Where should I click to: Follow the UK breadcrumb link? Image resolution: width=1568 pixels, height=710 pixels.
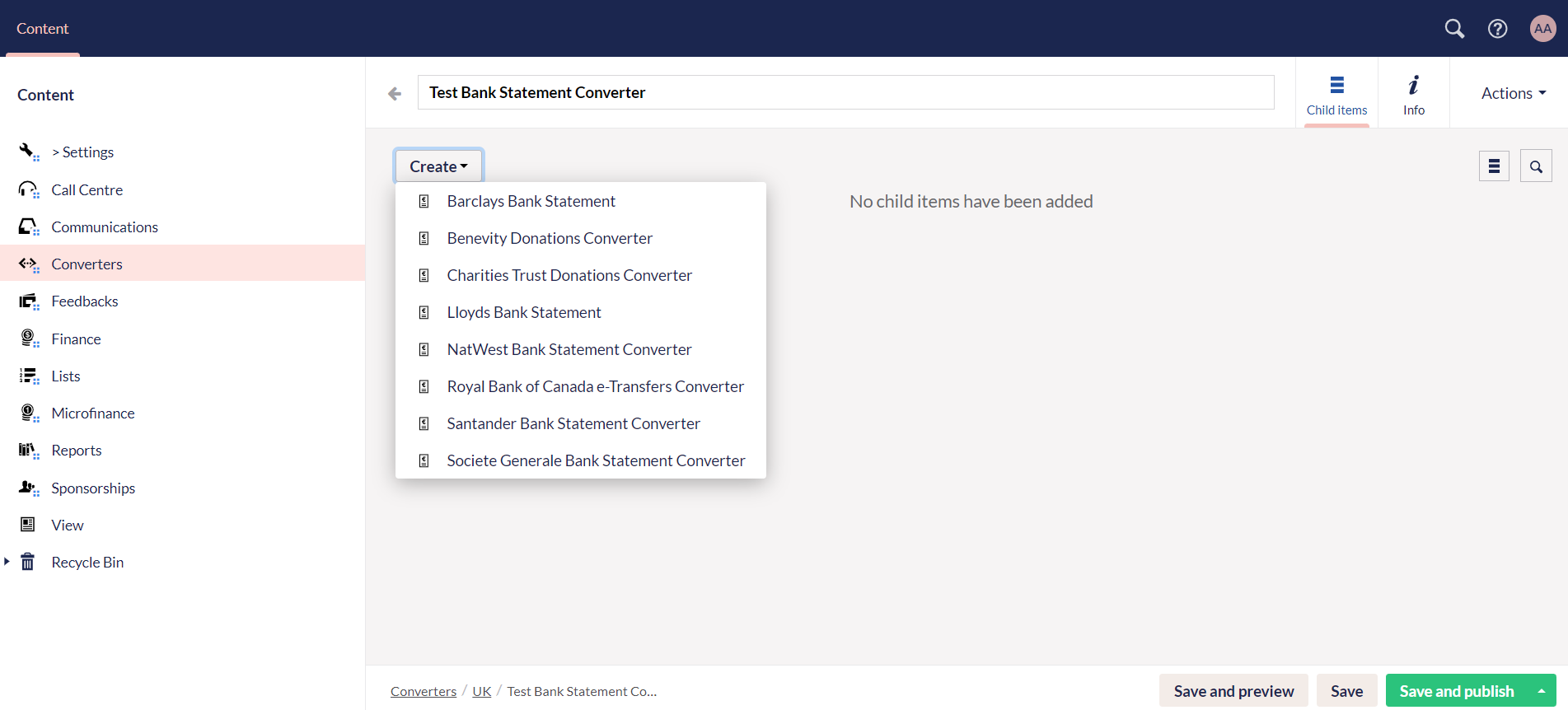[x=482, y=691]
